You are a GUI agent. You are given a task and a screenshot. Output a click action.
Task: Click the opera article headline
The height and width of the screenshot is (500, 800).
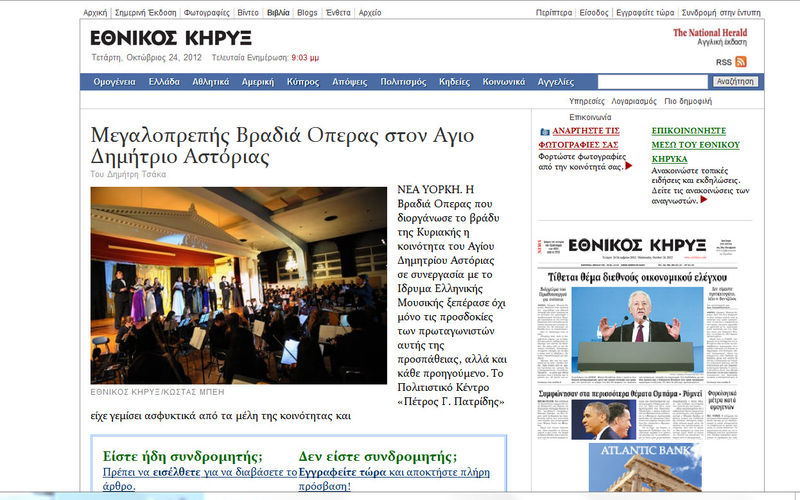point(283,145)
